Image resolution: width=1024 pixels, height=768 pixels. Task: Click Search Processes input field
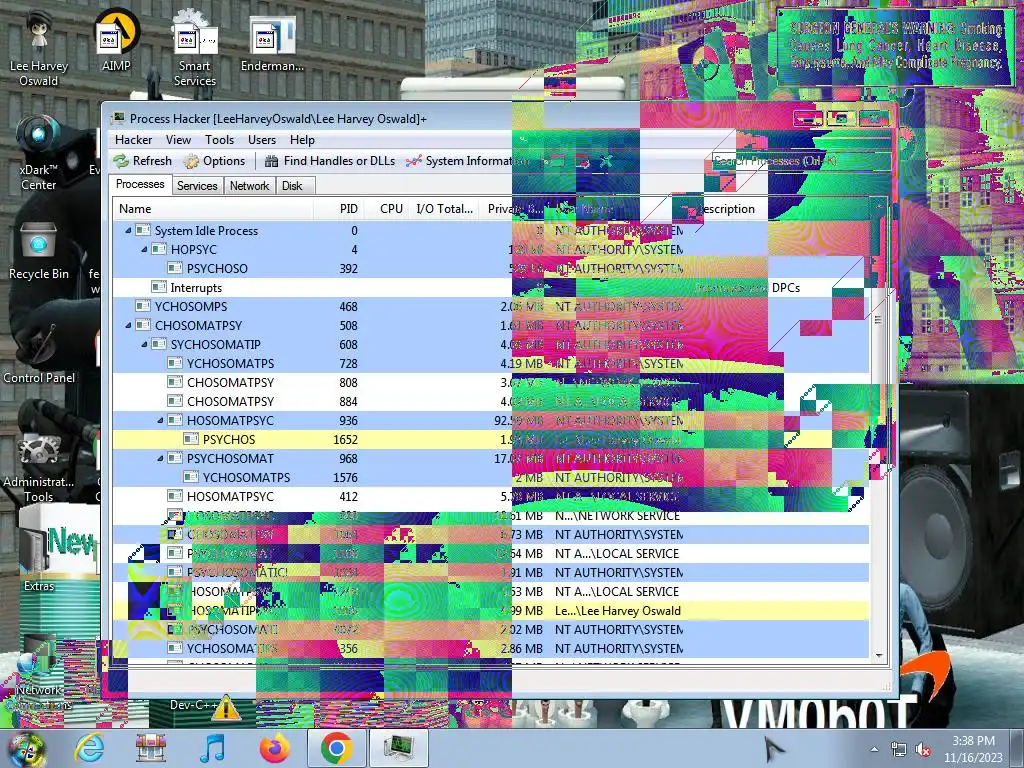coord(799,161)
